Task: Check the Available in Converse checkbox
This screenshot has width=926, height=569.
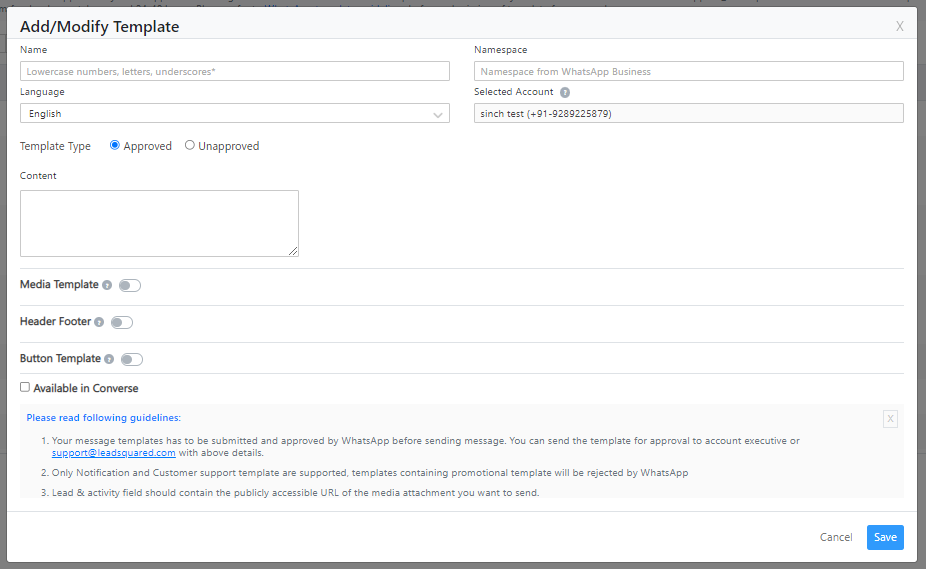Action: click(x=25, y=387)
